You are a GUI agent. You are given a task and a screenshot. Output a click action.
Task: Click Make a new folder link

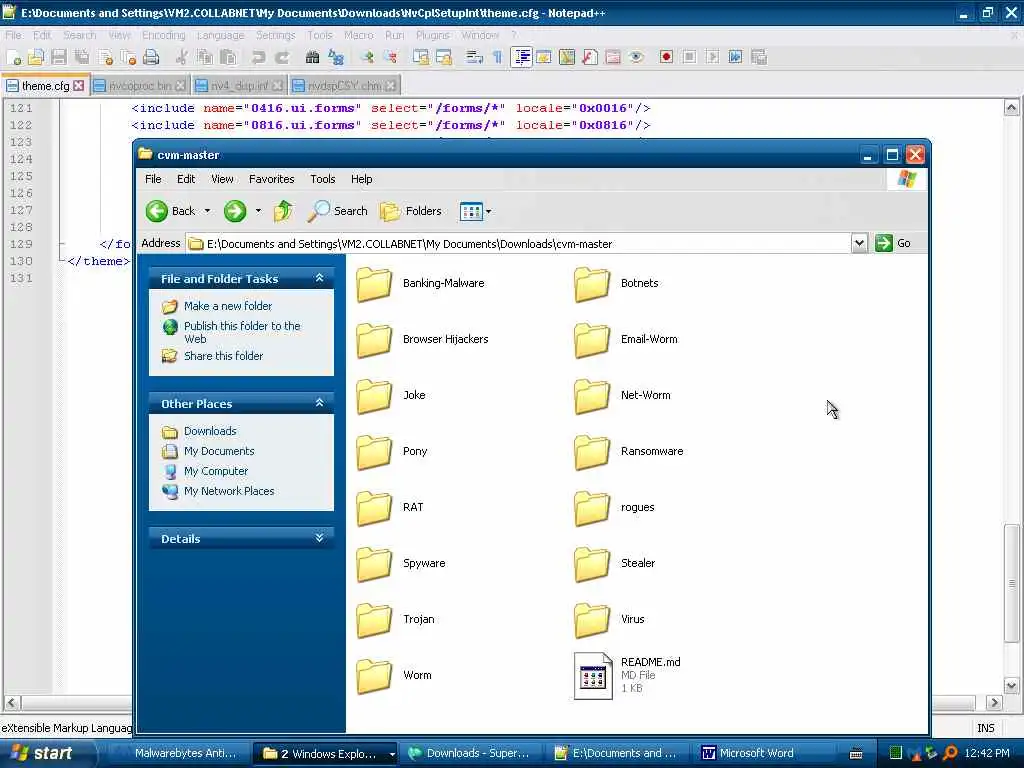tap(228, 306)
